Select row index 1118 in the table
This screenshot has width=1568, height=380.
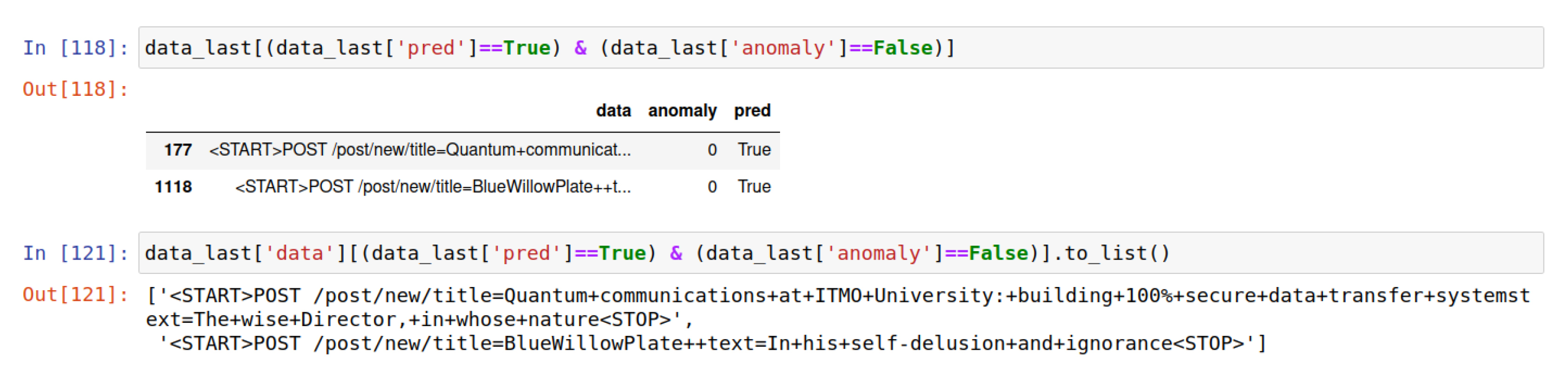pyautogui.click(x=173, y=187)
